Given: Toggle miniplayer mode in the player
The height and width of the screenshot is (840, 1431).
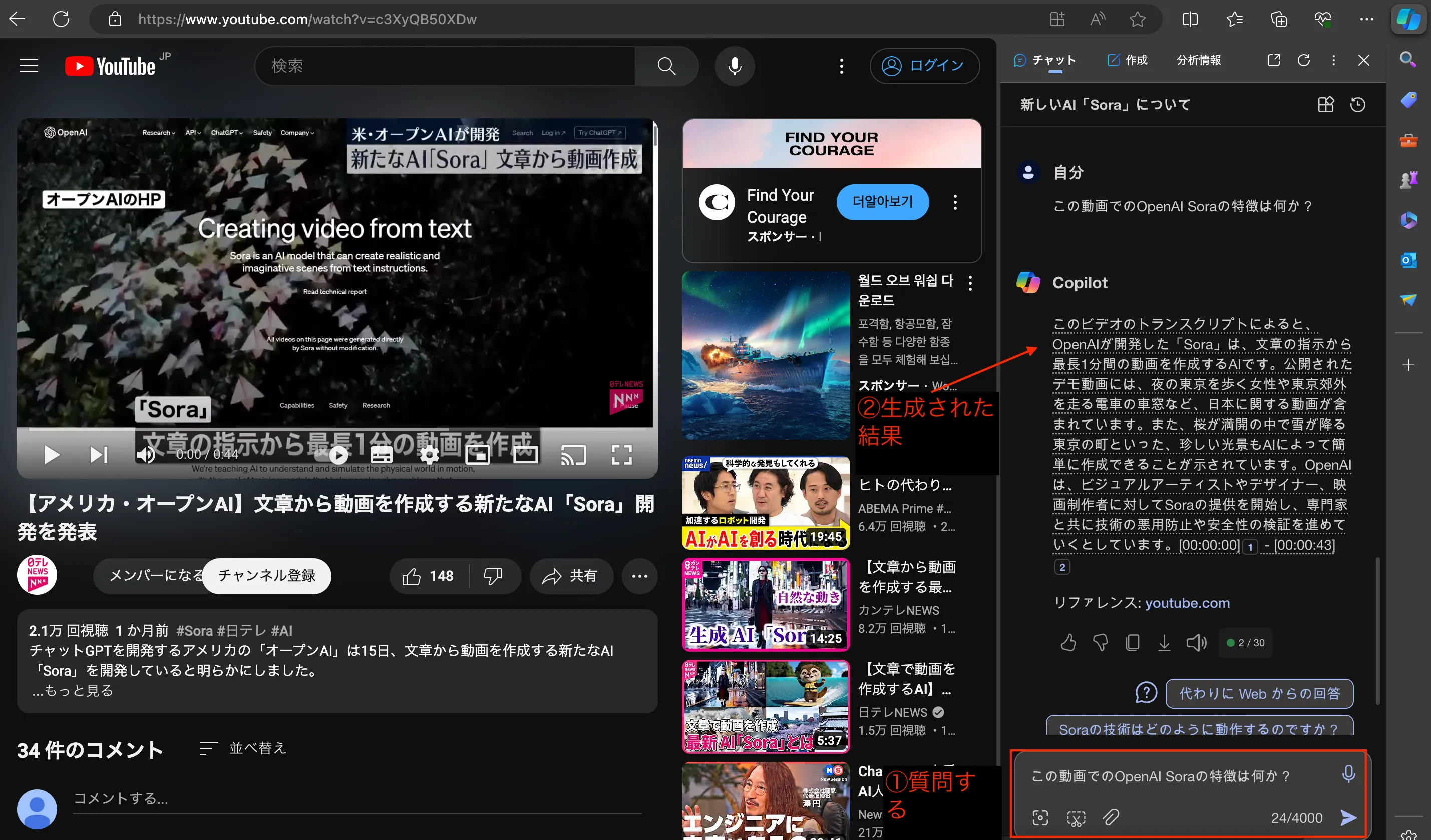Looking at the screenshot, I should 478,454.
